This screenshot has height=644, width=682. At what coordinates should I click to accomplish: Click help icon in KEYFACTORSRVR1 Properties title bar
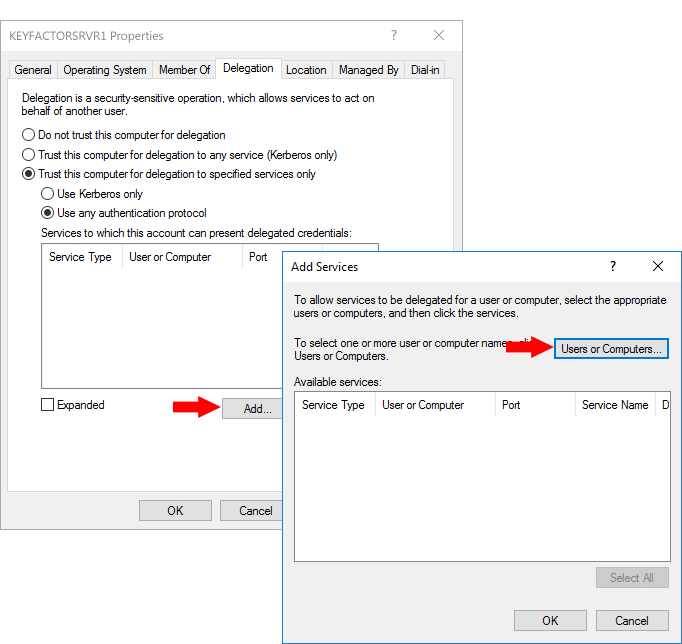pyautogui.click(x=394, y=35)
